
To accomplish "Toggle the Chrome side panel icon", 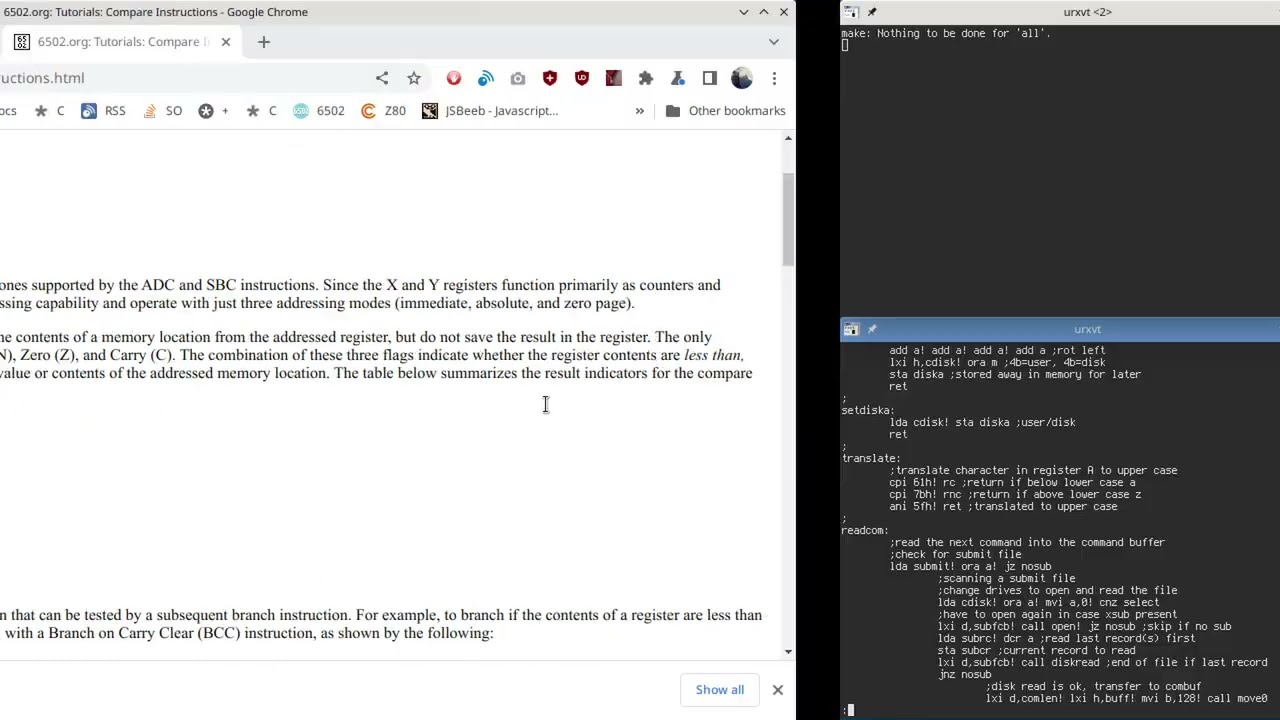I will coord(710,78).
